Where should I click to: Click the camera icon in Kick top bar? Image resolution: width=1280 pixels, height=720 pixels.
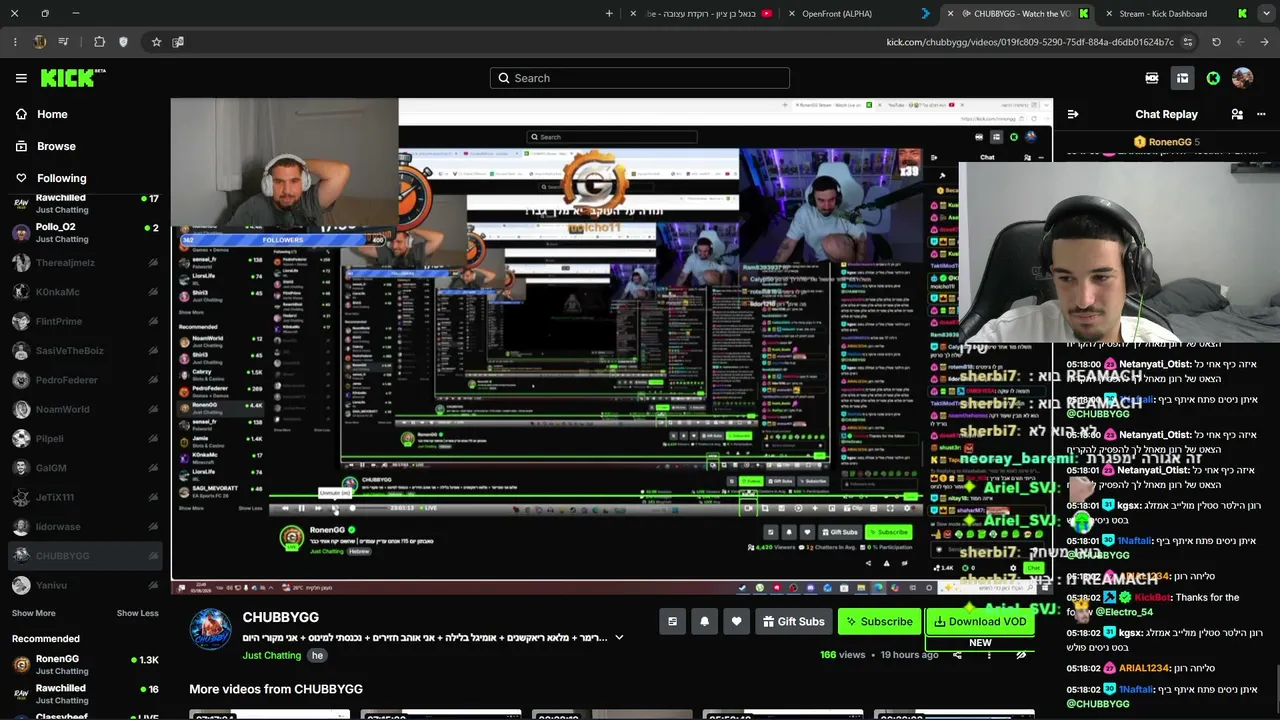pyautogui.click(x=1152, y=78)
